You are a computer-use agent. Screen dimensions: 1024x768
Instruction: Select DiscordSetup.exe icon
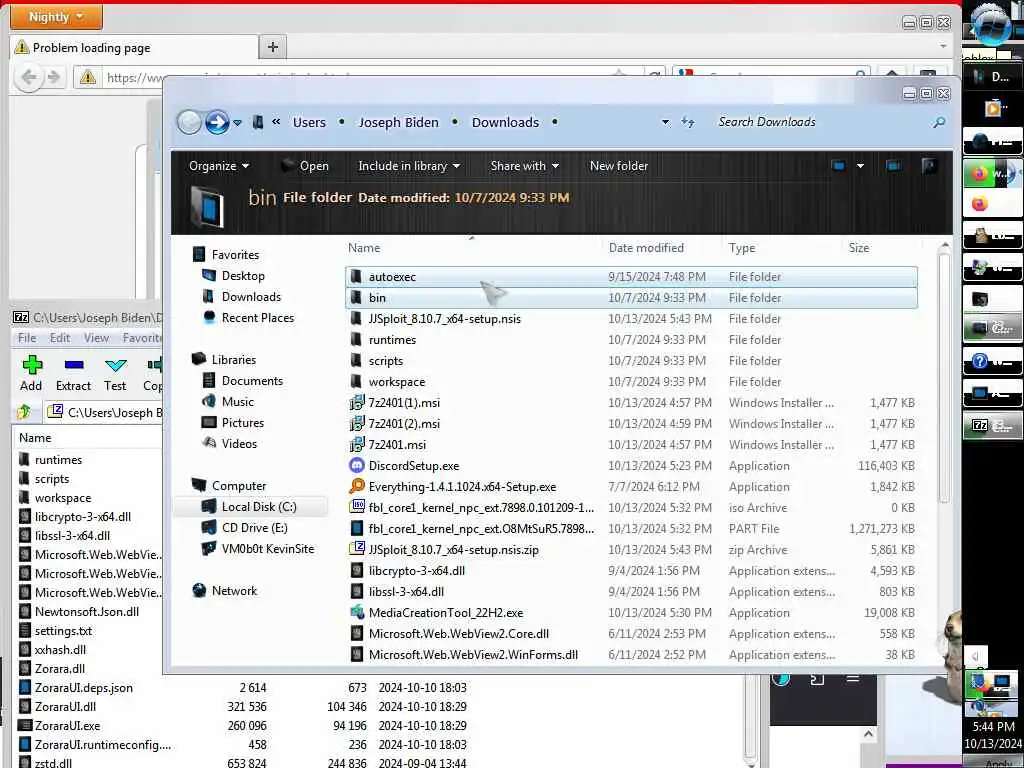coord(357,466)
